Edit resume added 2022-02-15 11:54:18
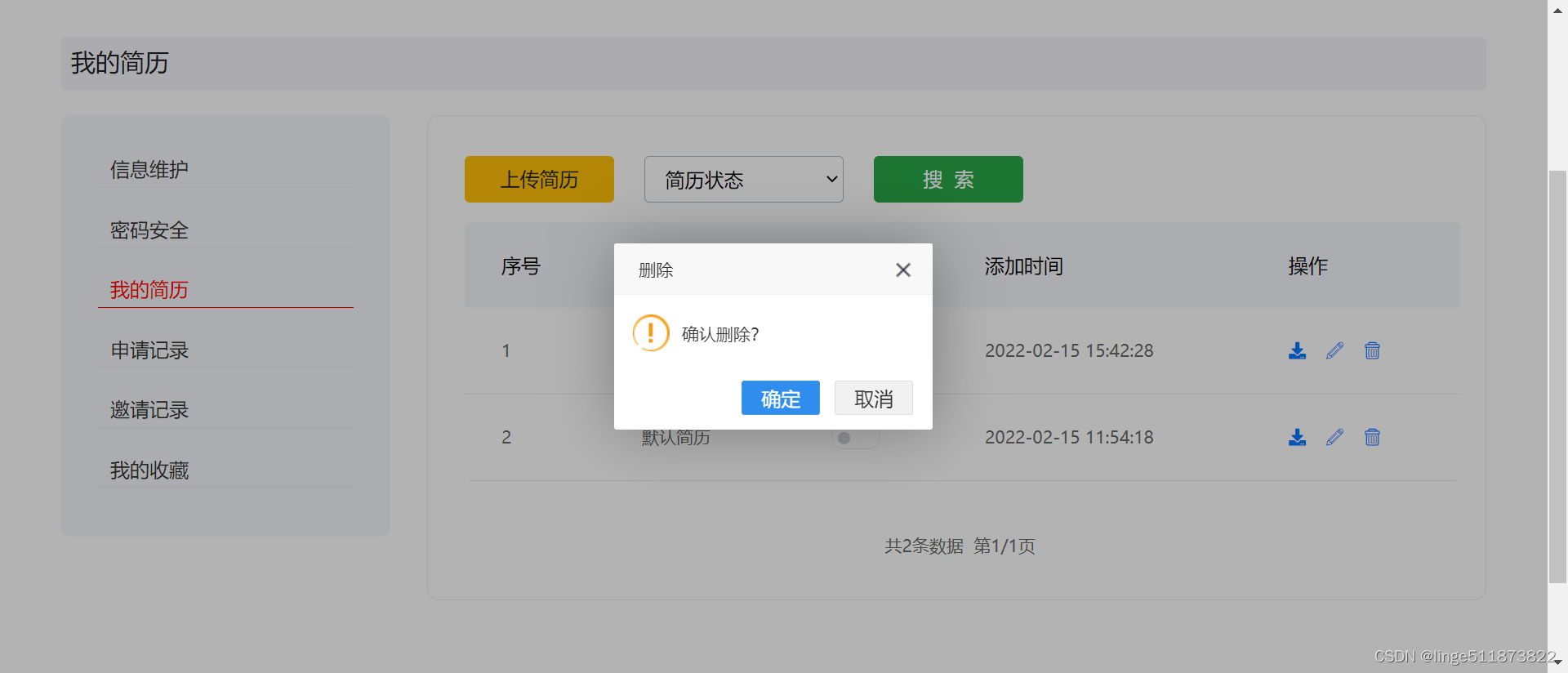This screenshot has height=673, width=1568. pyautogui.click(x=1334, y=437)
